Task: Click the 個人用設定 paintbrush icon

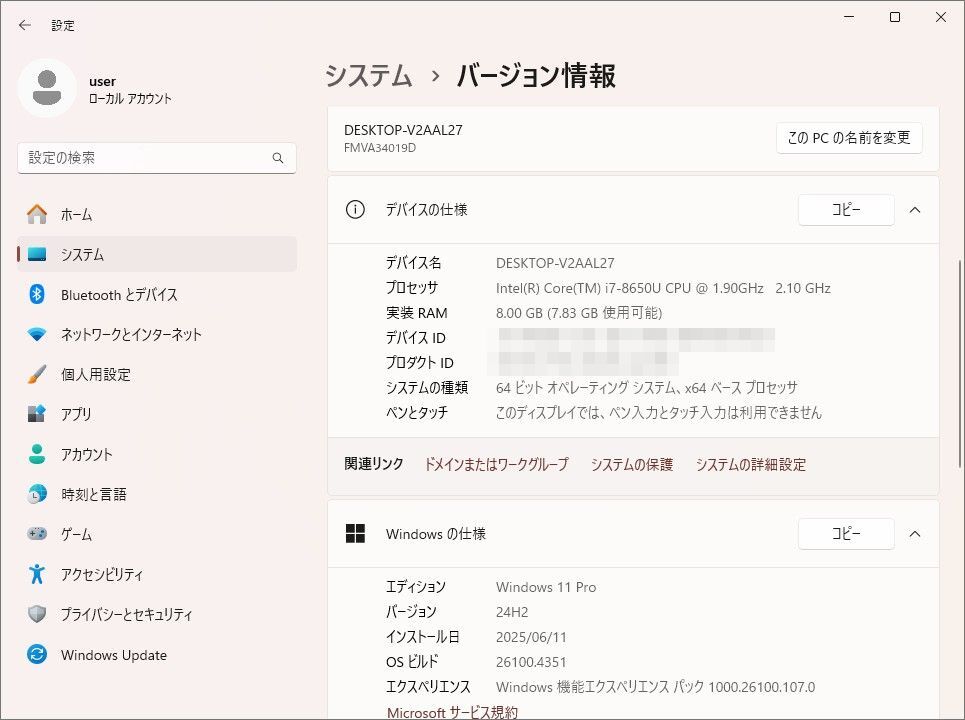Action: pos(37,374)
